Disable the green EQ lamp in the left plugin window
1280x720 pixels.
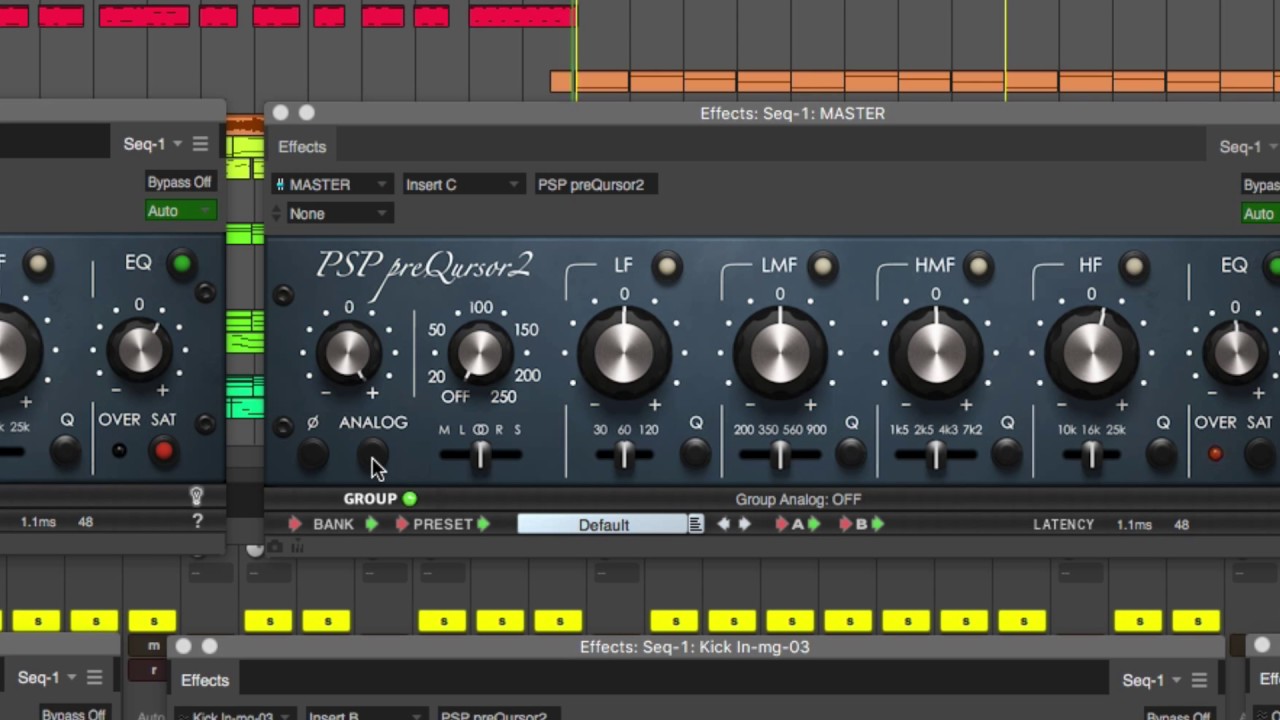click(x=182, y=264)
